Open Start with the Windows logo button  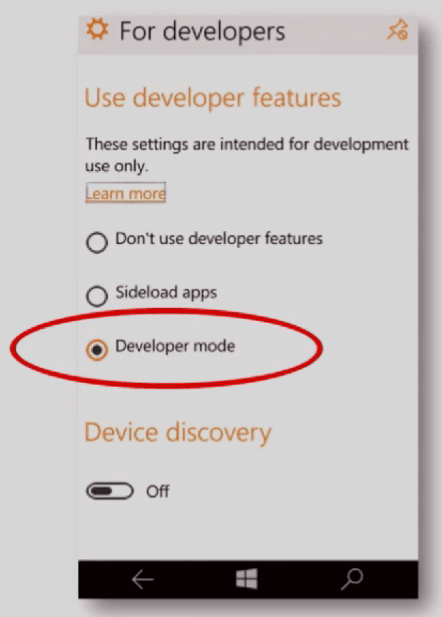click(x=247, y=579)
